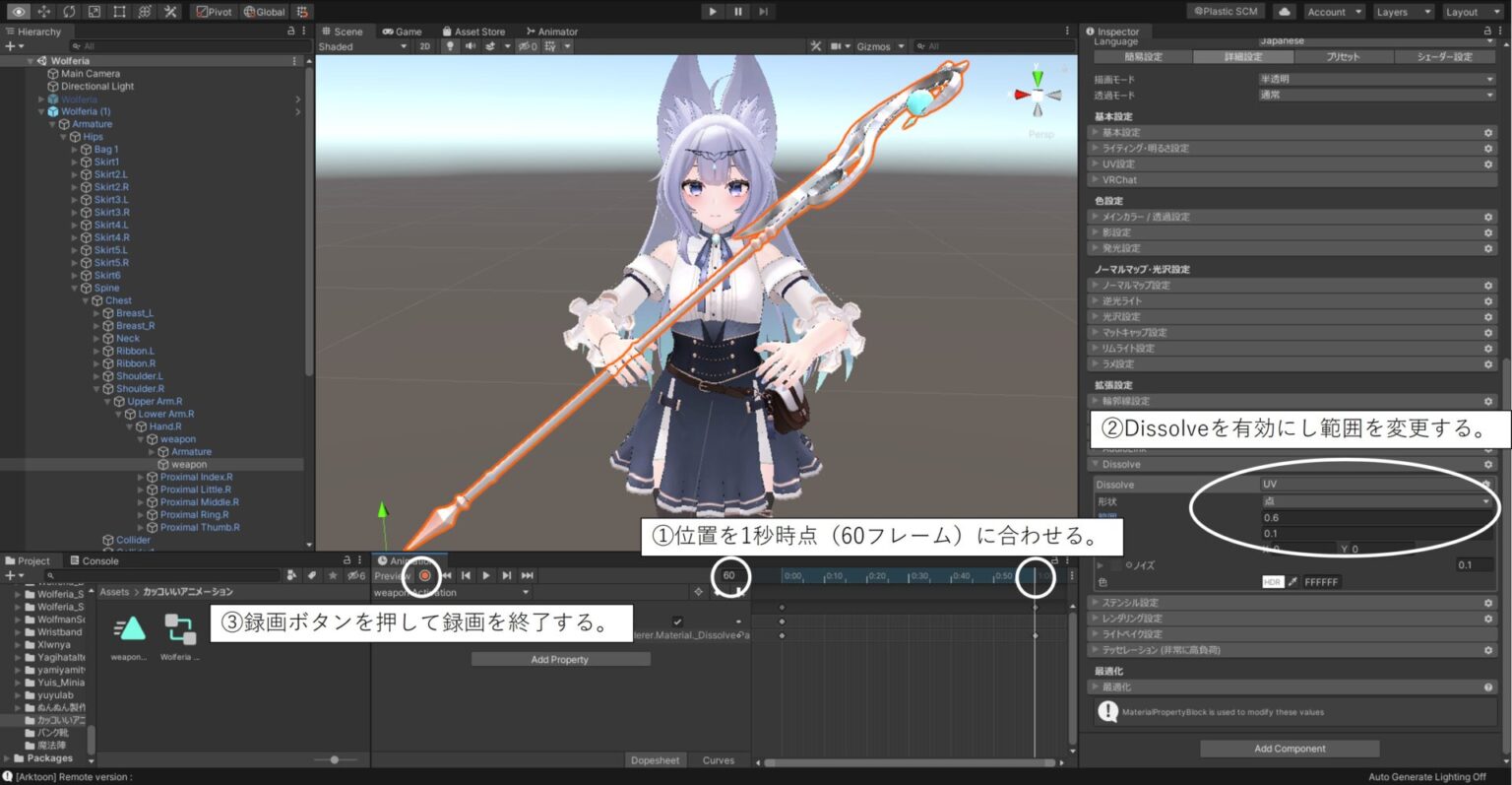Select the Rect Transform tool
The width and height of the screenshot is (1512, 785).
click(118, 11)
